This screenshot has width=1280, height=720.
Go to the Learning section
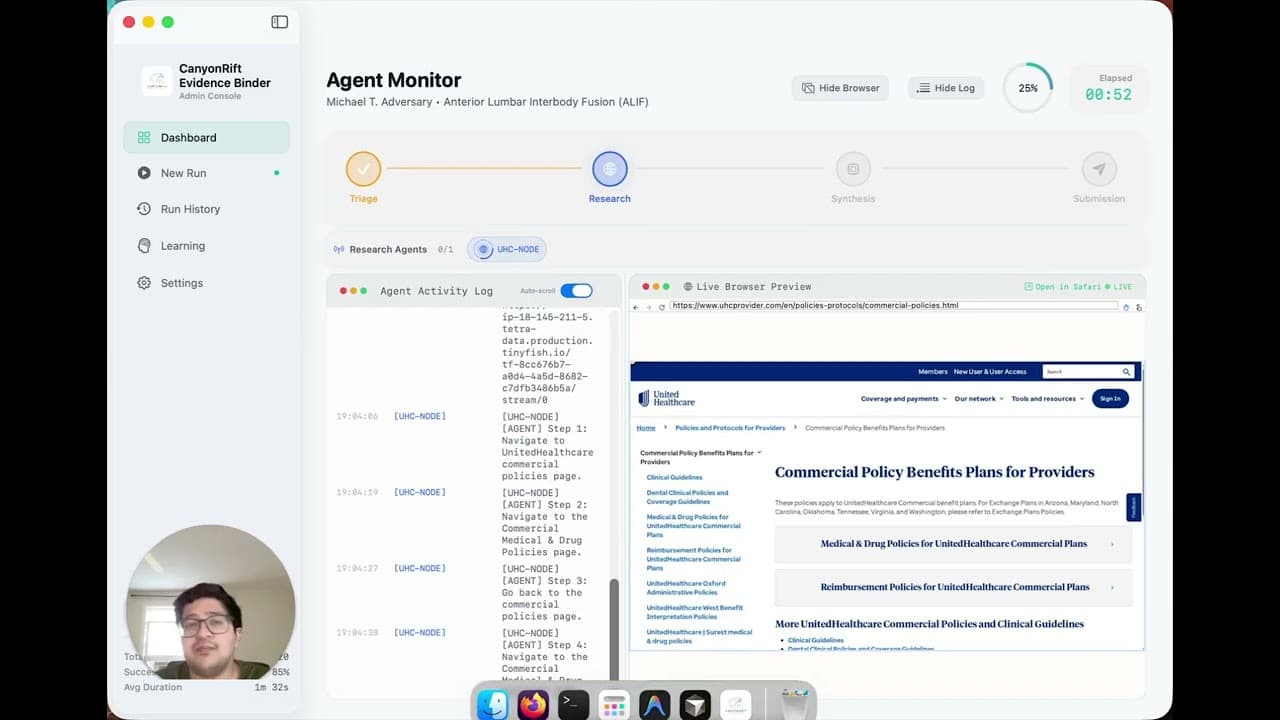(x=207, y=246)
